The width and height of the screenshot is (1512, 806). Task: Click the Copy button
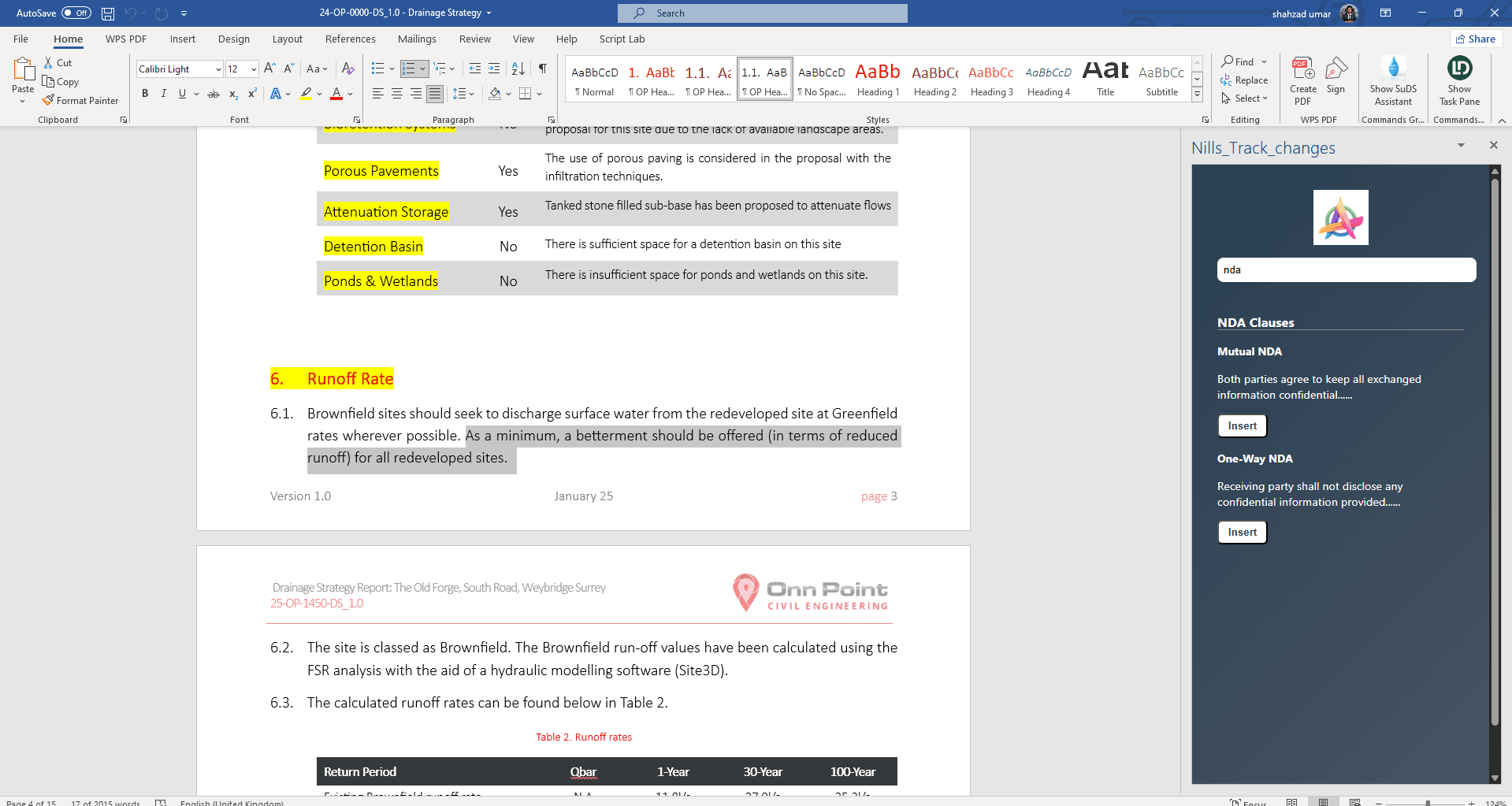click(x=61, y=81)
